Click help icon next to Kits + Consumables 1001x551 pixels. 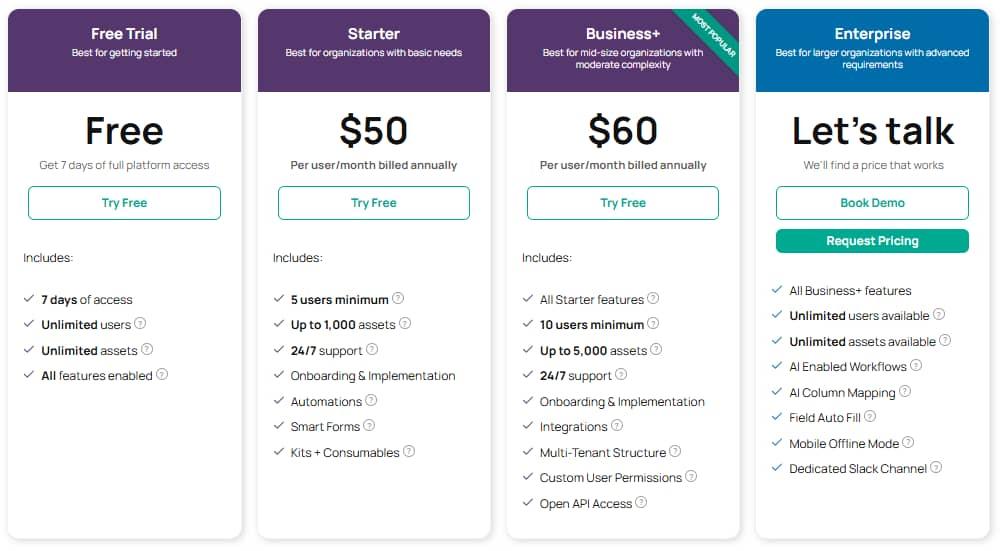409,452
